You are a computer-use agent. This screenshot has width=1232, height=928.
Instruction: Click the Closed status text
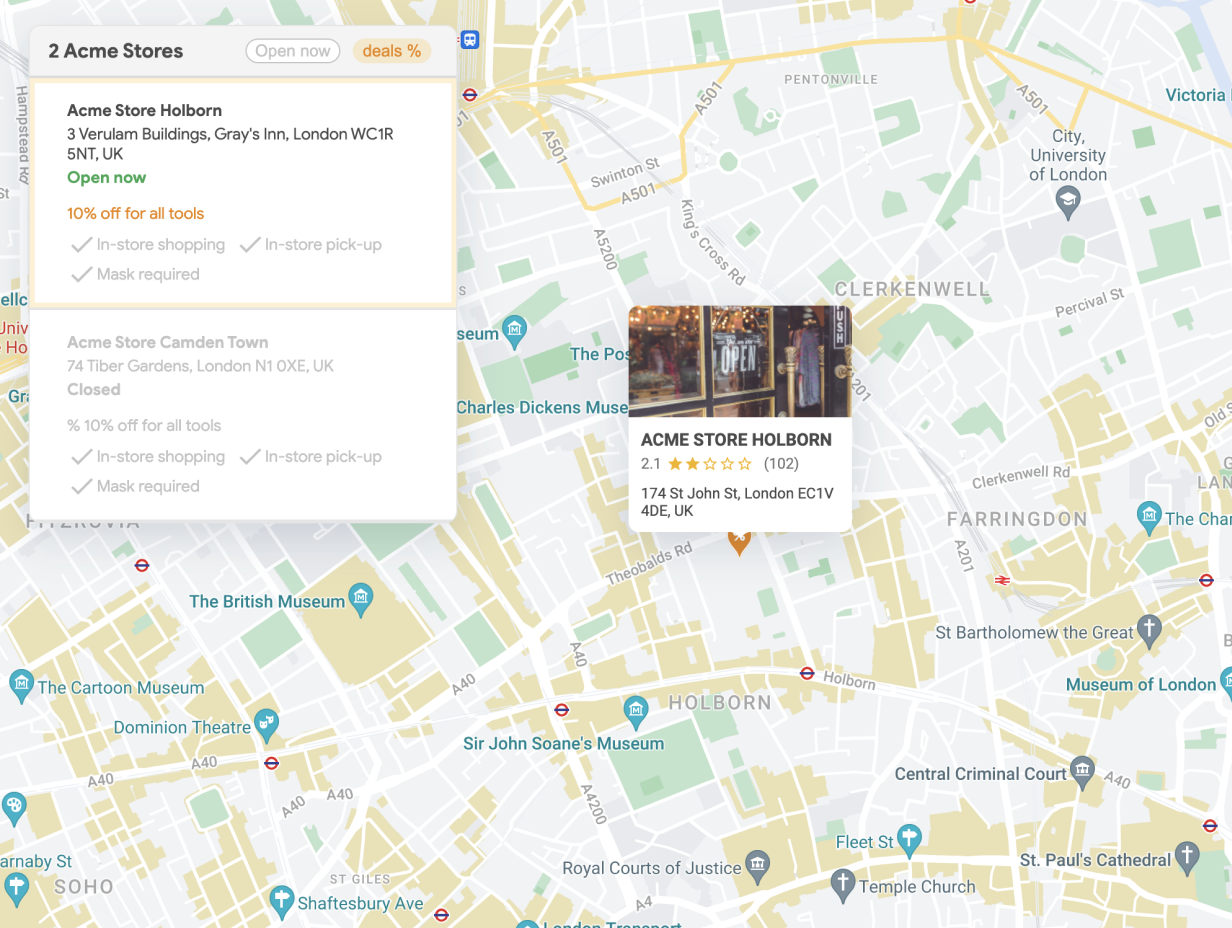pyautogui.click(x=93, y=390)
